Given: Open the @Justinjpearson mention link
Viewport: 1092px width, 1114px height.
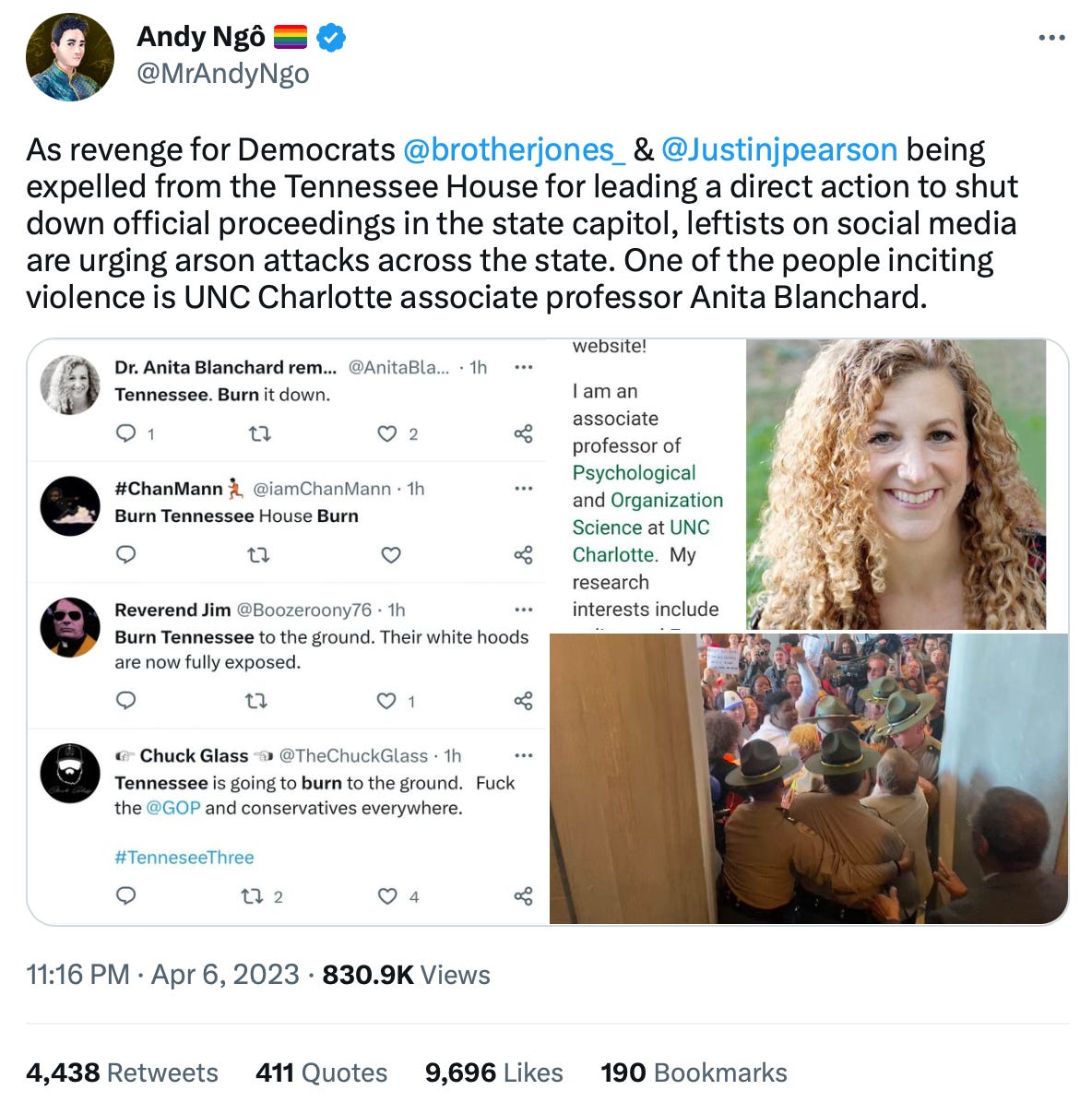Looking at the screenshot, I should coord(779,149).
